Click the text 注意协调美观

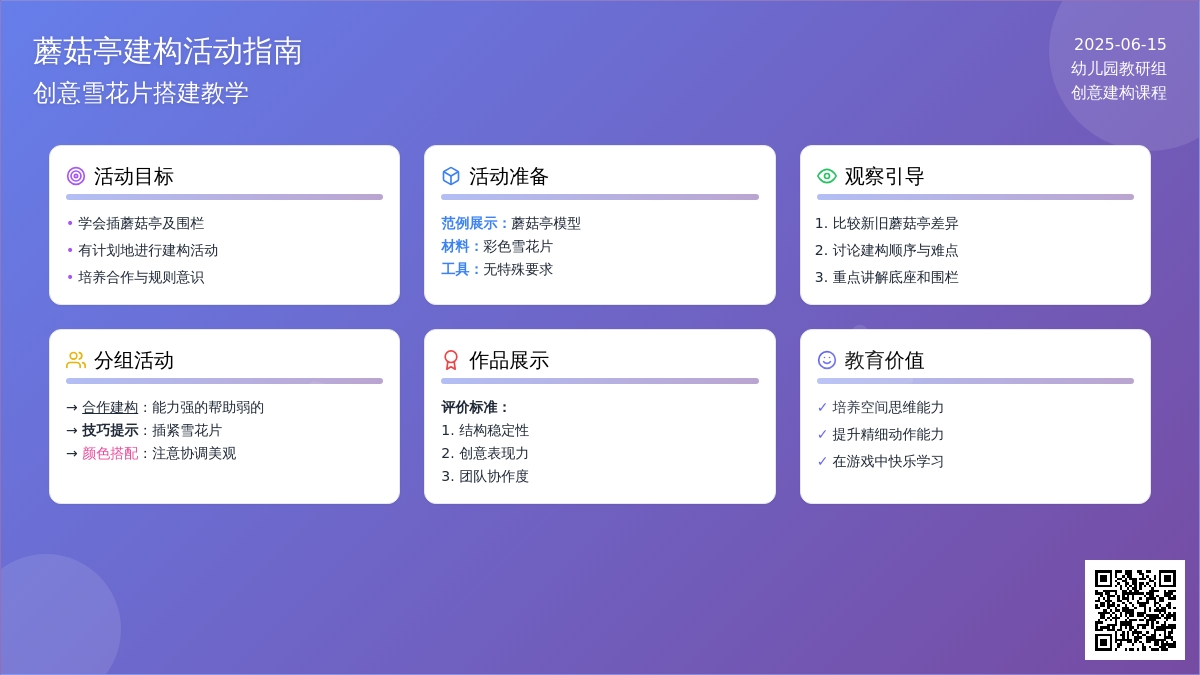pyautogui.click(x=194, y=453)
